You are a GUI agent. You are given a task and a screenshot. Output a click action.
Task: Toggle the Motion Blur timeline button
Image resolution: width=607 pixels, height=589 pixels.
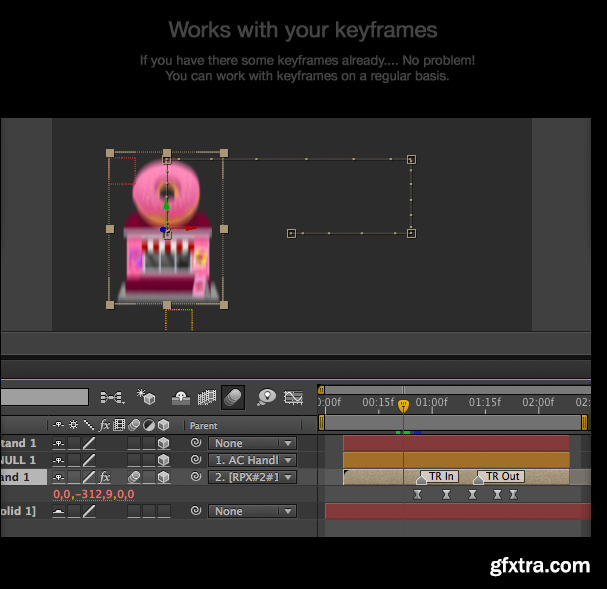click(232, 397)
